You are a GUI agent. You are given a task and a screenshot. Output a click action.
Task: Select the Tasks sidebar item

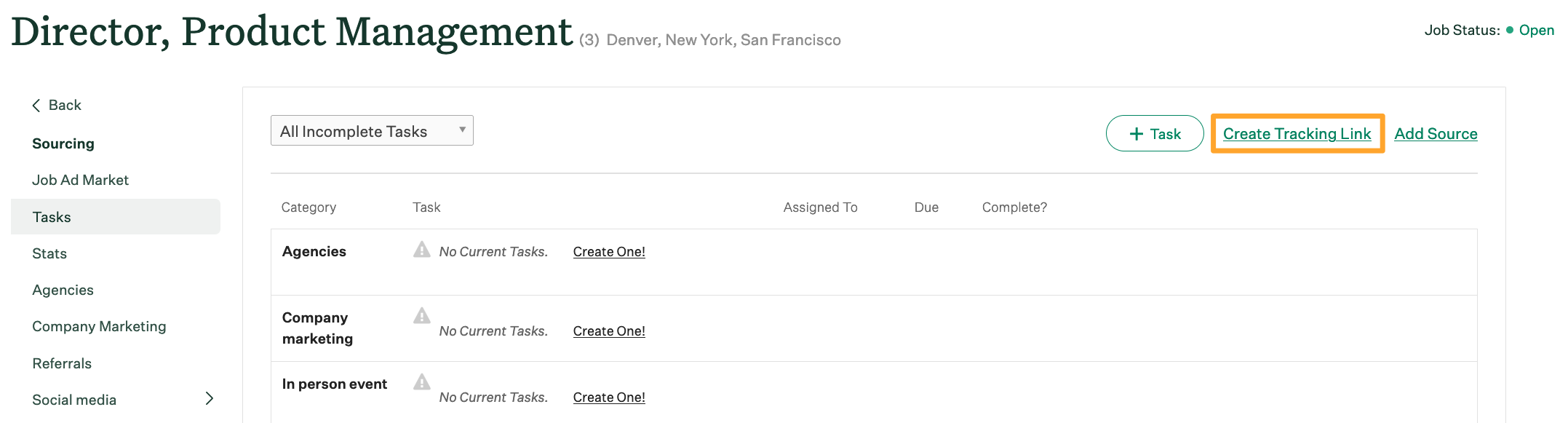(51, 216)
